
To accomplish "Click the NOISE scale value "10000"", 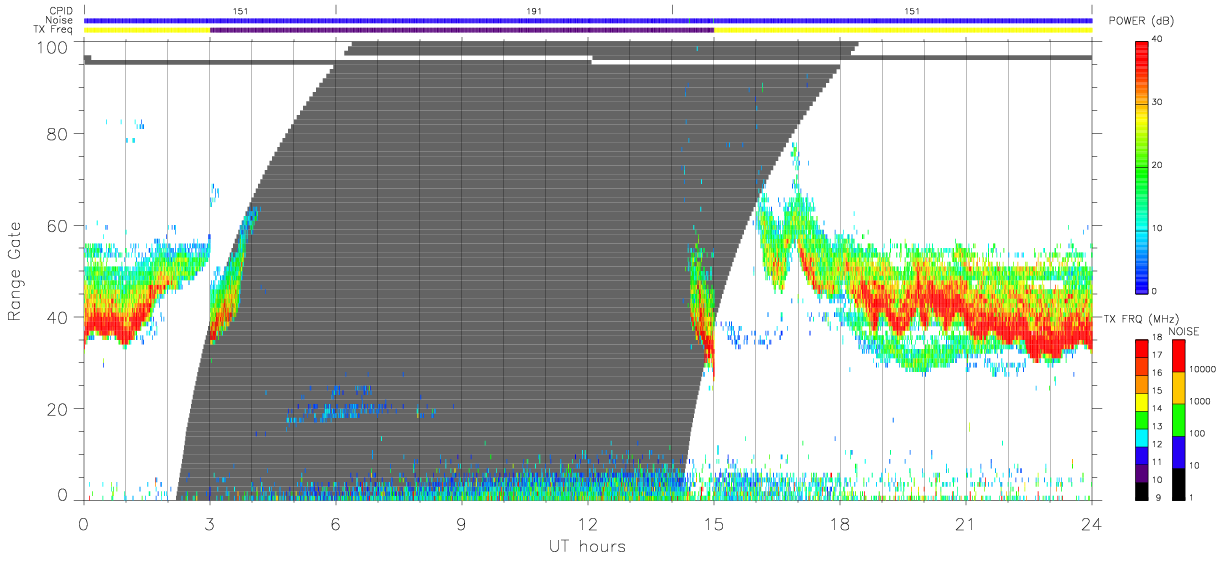I will [x=1204, y=369].
